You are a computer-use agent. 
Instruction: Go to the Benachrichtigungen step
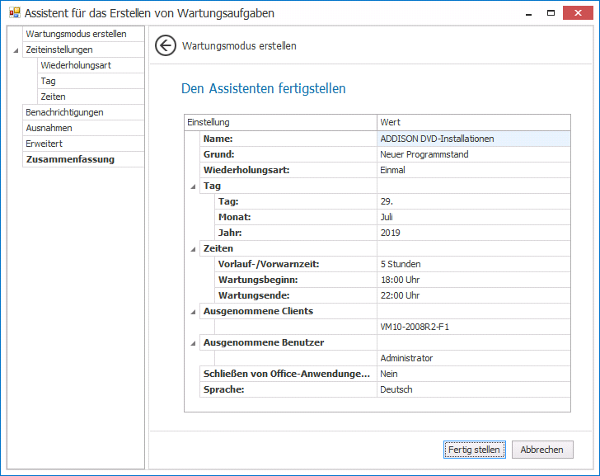point(83,112)
